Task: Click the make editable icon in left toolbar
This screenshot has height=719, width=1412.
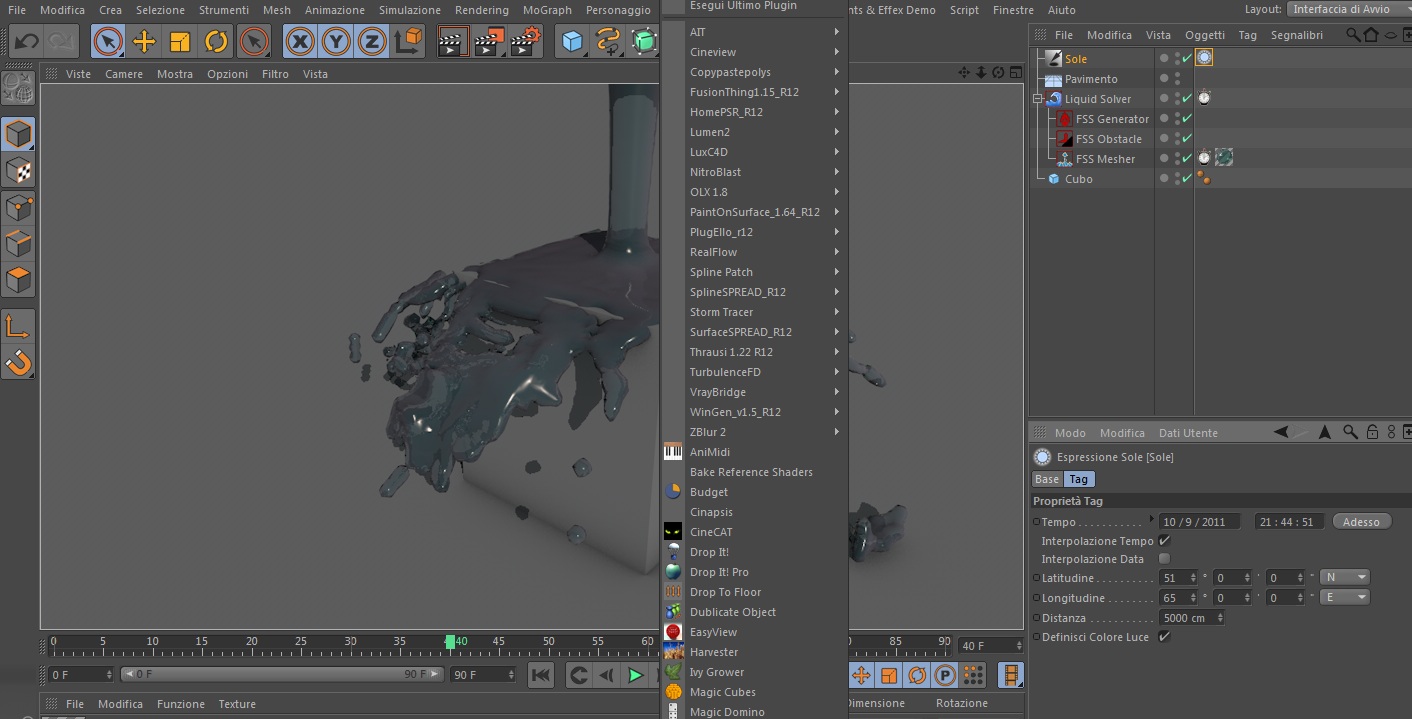Action: tap(18, 88)
